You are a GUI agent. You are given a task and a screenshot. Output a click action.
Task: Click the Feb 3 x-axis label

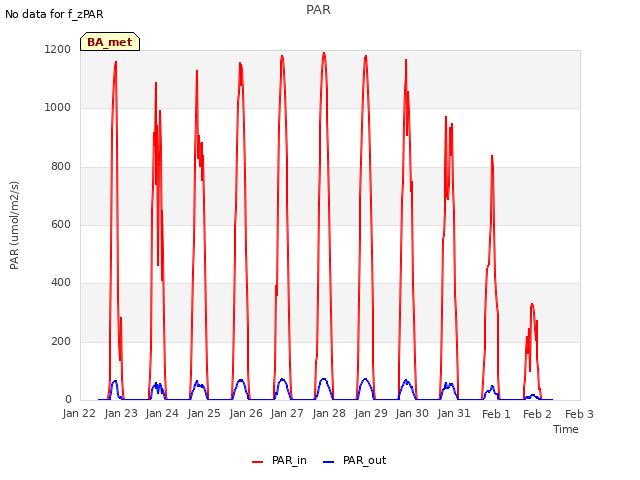(580, 414)
